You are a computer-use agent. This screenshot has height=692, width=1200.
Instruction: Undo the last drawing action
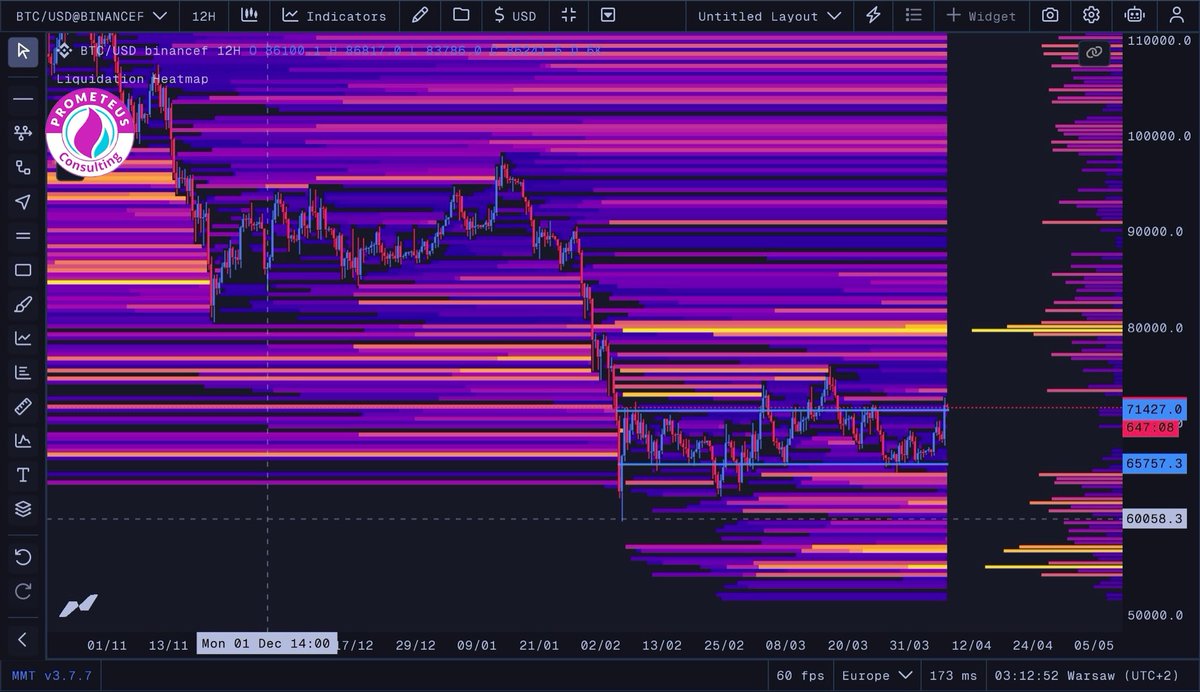tap(23, 557)
